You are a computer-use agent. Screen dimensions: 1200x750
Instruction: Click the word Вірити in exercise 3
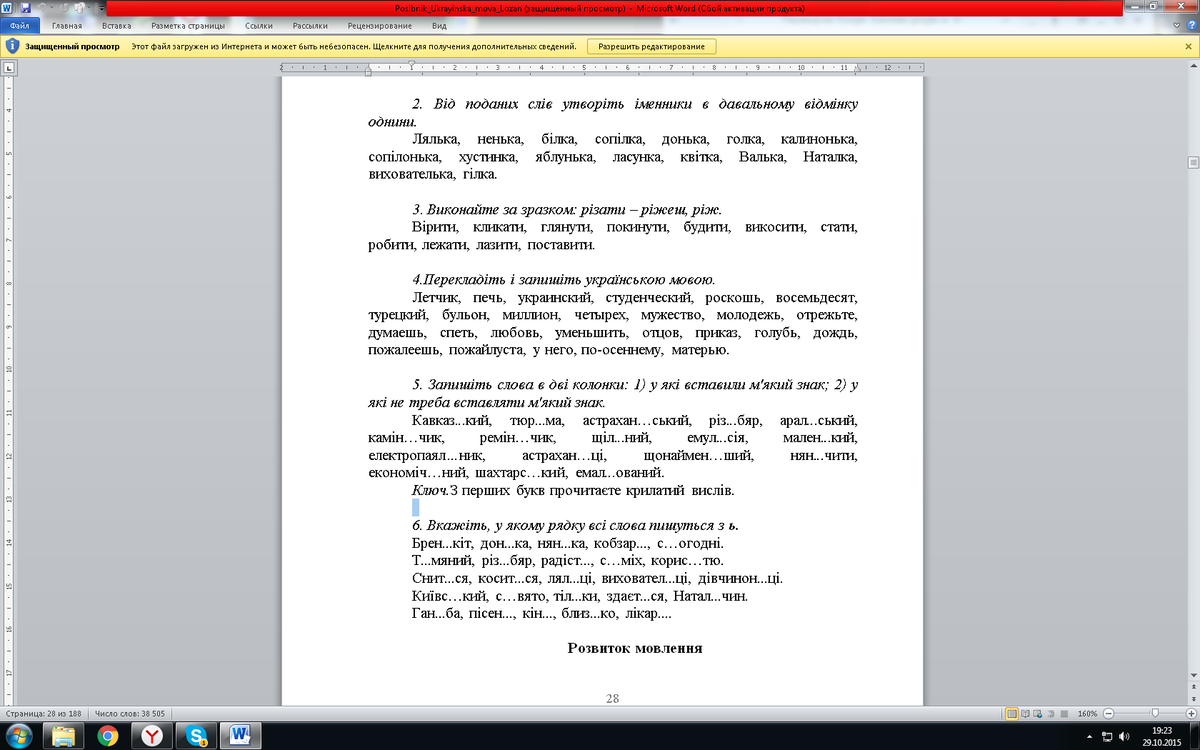coord(434,227)
